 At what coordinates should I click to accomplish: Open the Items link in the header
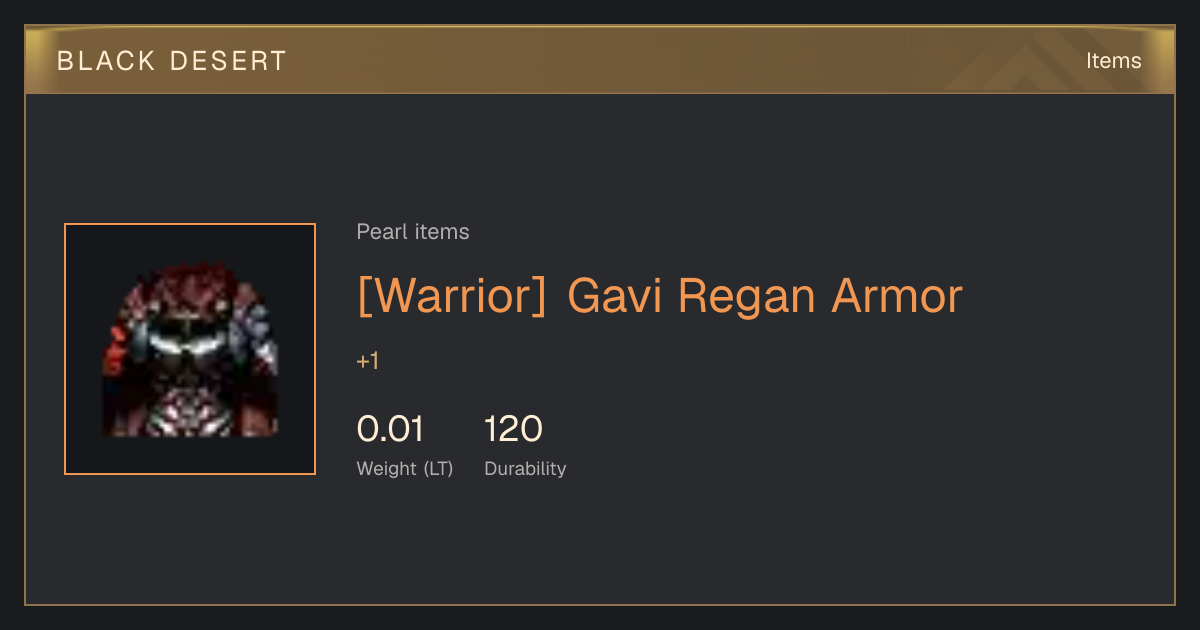coord(1113,61)
